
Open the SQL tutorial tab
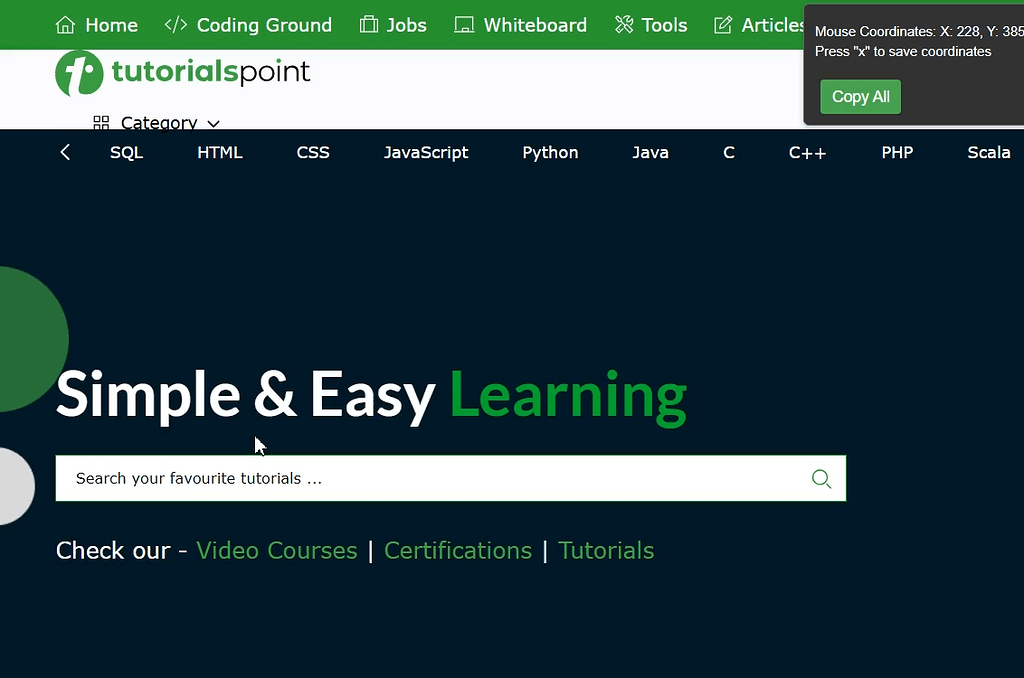pos(126,153)
